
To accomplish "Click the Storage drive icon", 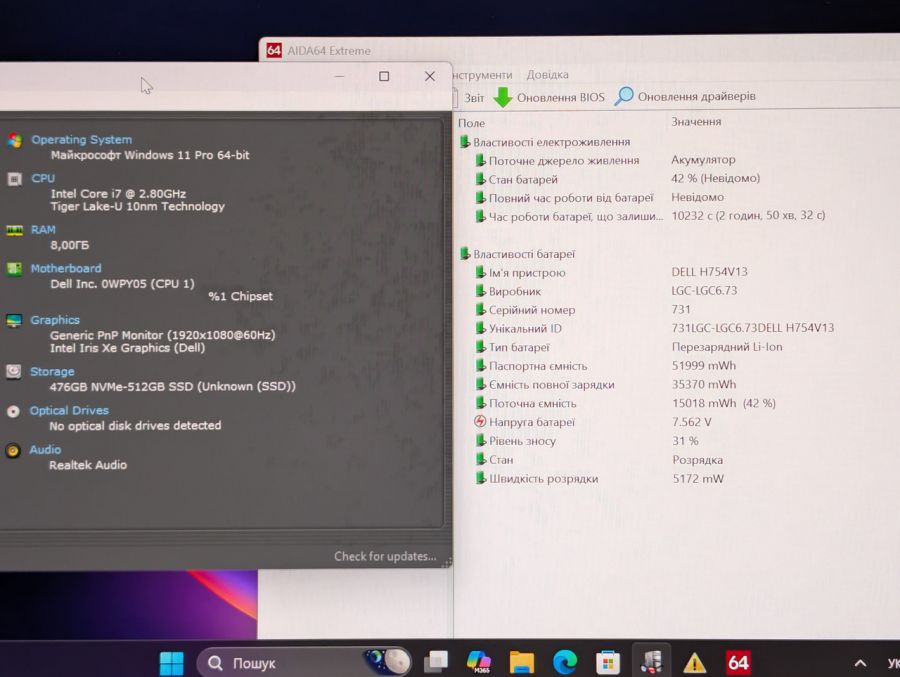I will tap(14, 372).
